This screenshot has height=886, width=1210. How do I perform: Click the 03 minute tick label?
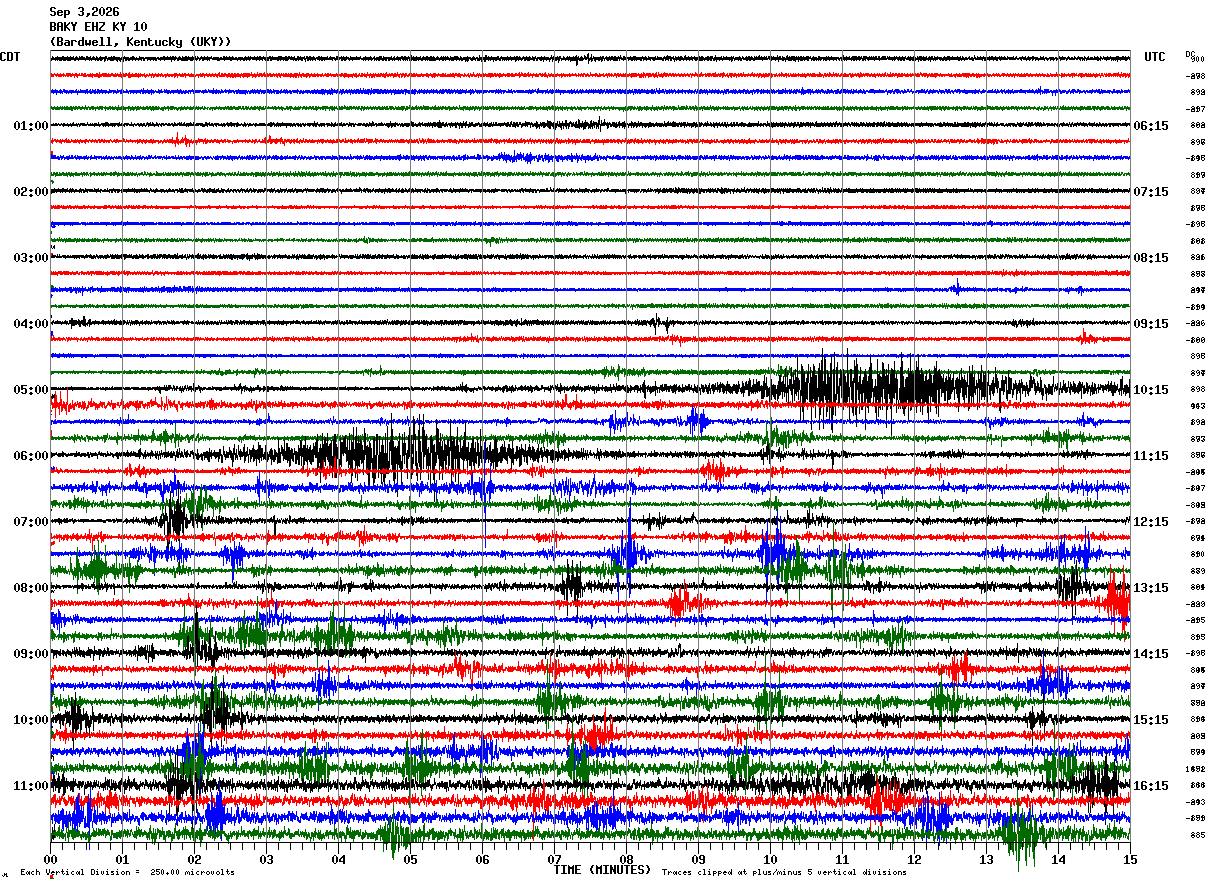tap(267, 859)
